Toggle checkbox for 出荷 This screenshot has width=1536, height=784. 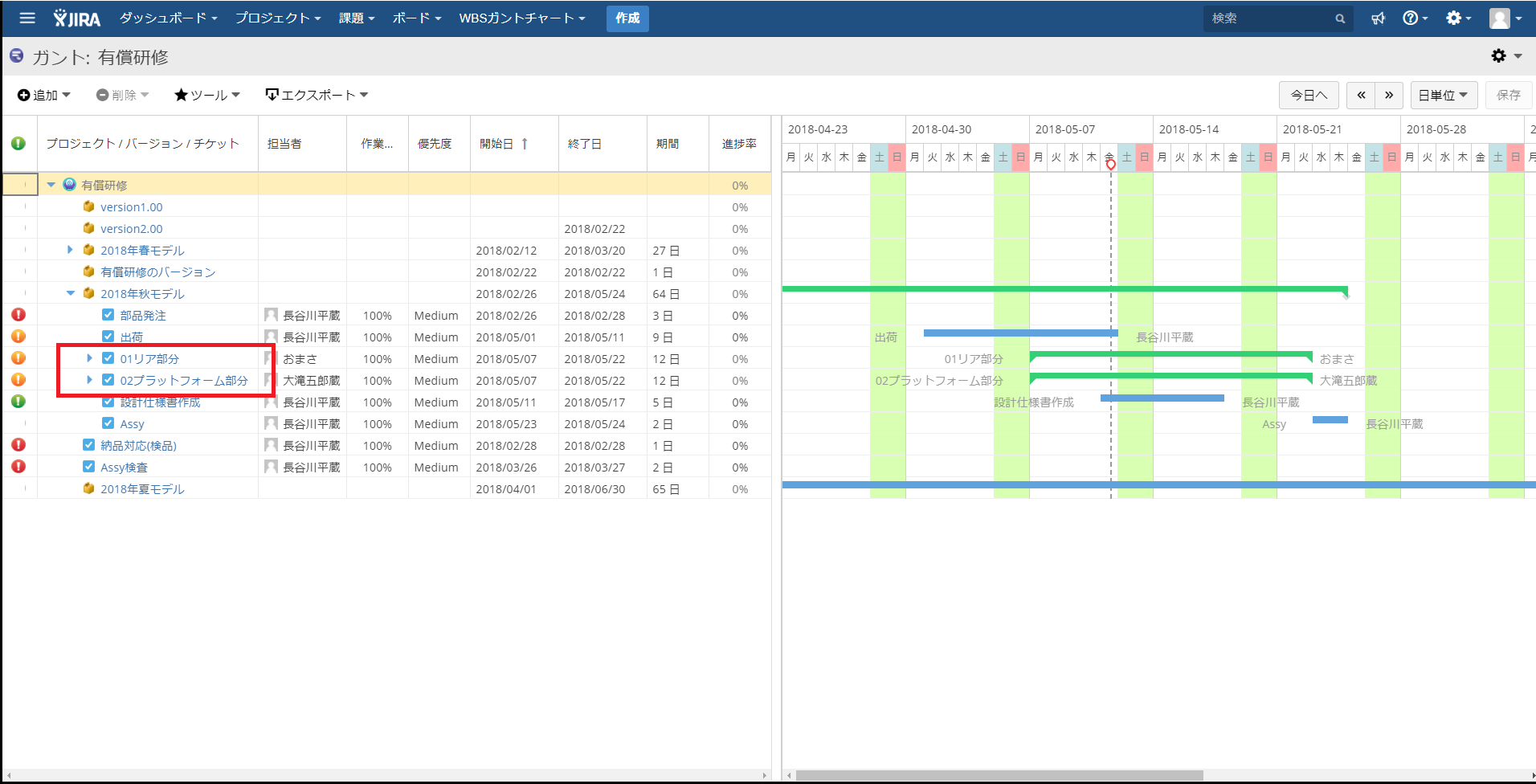click(x=108, y=337)
